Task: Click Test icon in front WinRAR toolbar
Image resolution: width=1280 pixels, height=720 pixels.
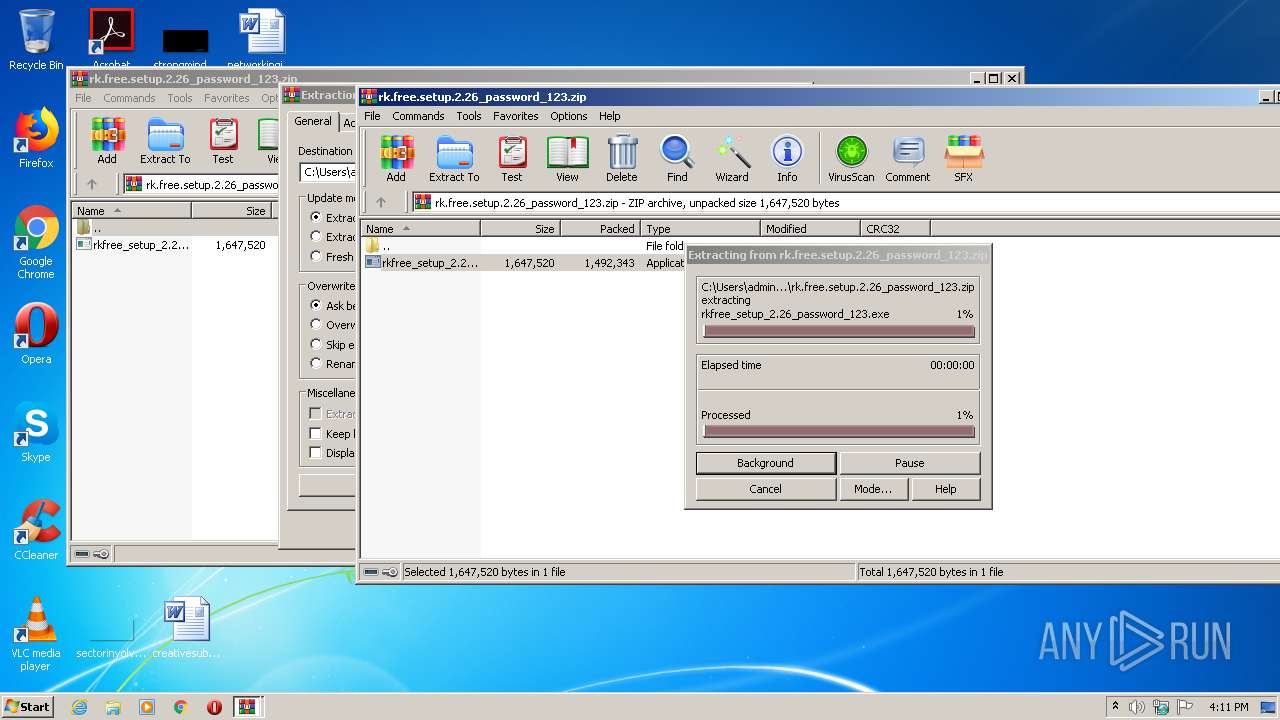Action: point(512,159)
